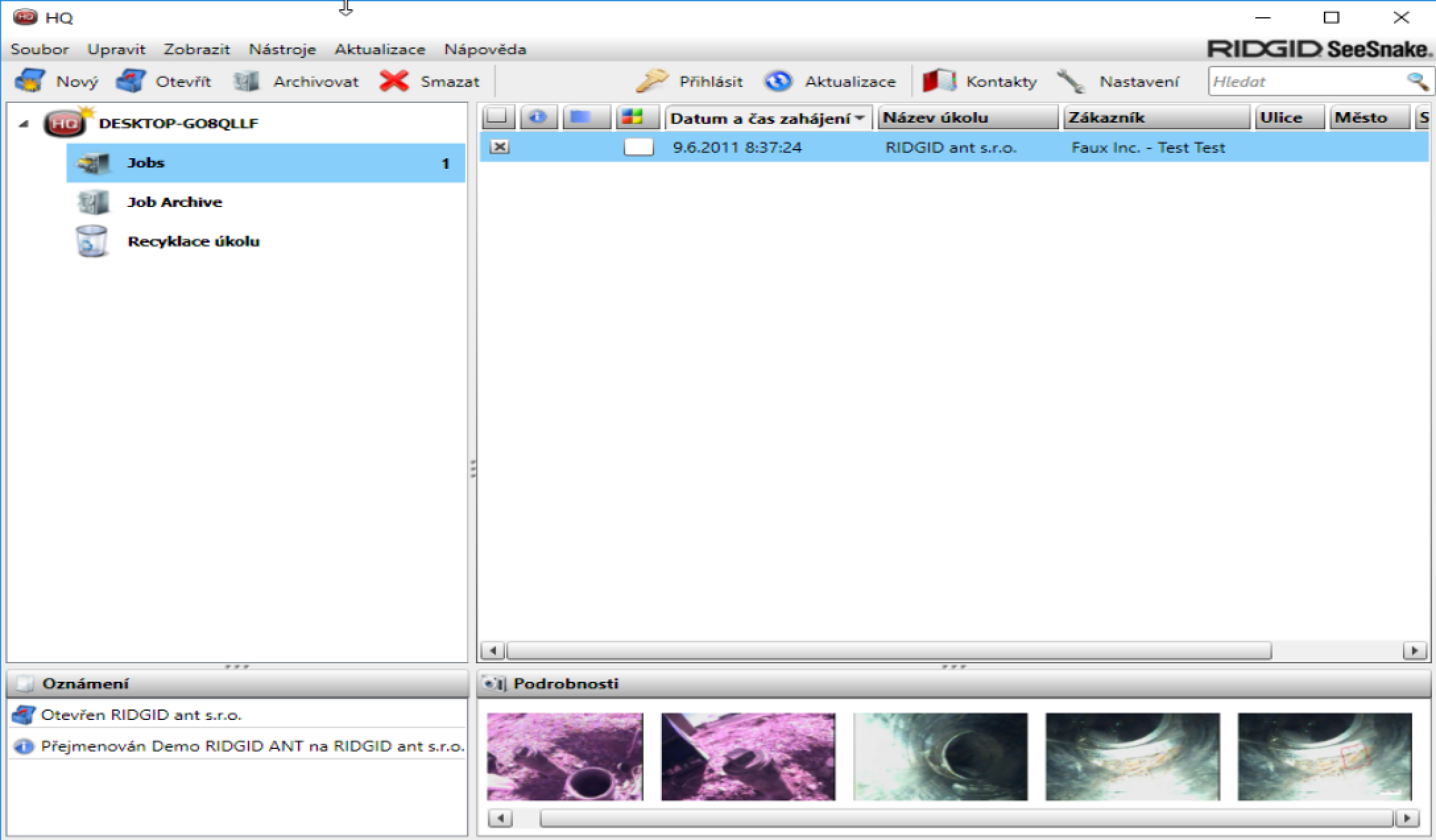
Task: Click the Archivovat cabinet icon
Action: click(247, 81)
